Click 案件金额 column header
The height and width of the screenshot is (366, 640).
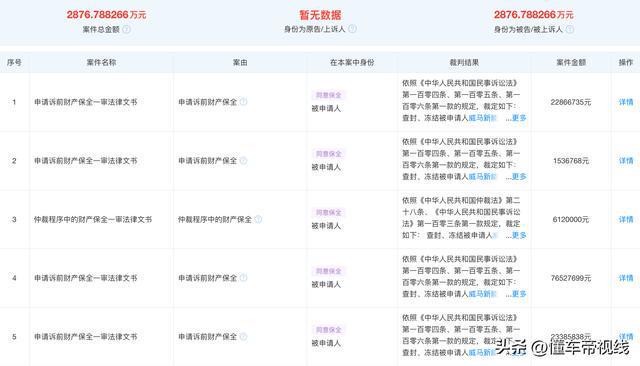pyautogui.click(x=571, y=62)
